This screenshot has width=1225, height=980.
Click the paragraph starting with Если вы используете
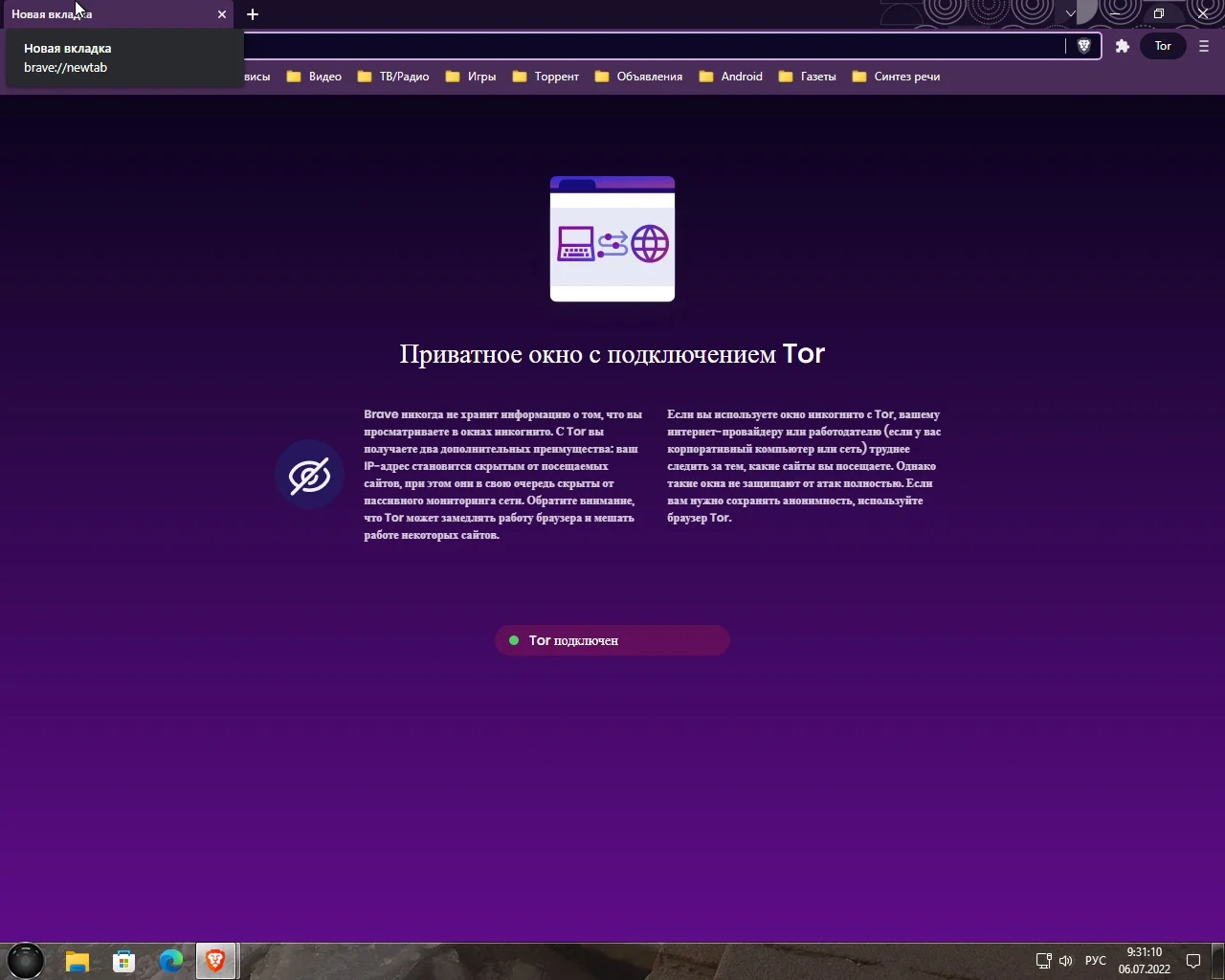pos(805,466)
